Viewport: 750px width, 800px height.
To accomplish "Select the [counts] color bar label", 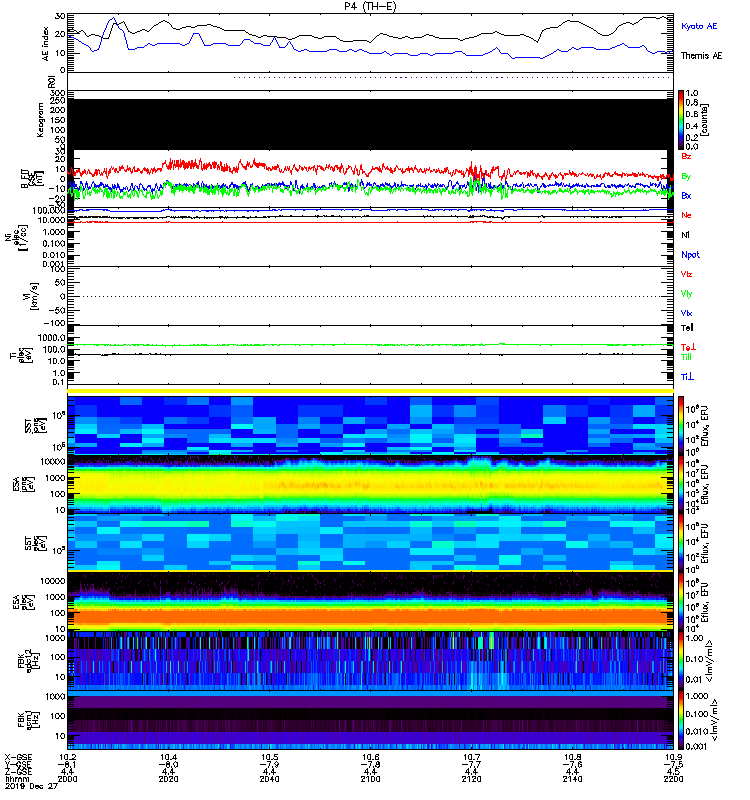I will pos(705,120).
